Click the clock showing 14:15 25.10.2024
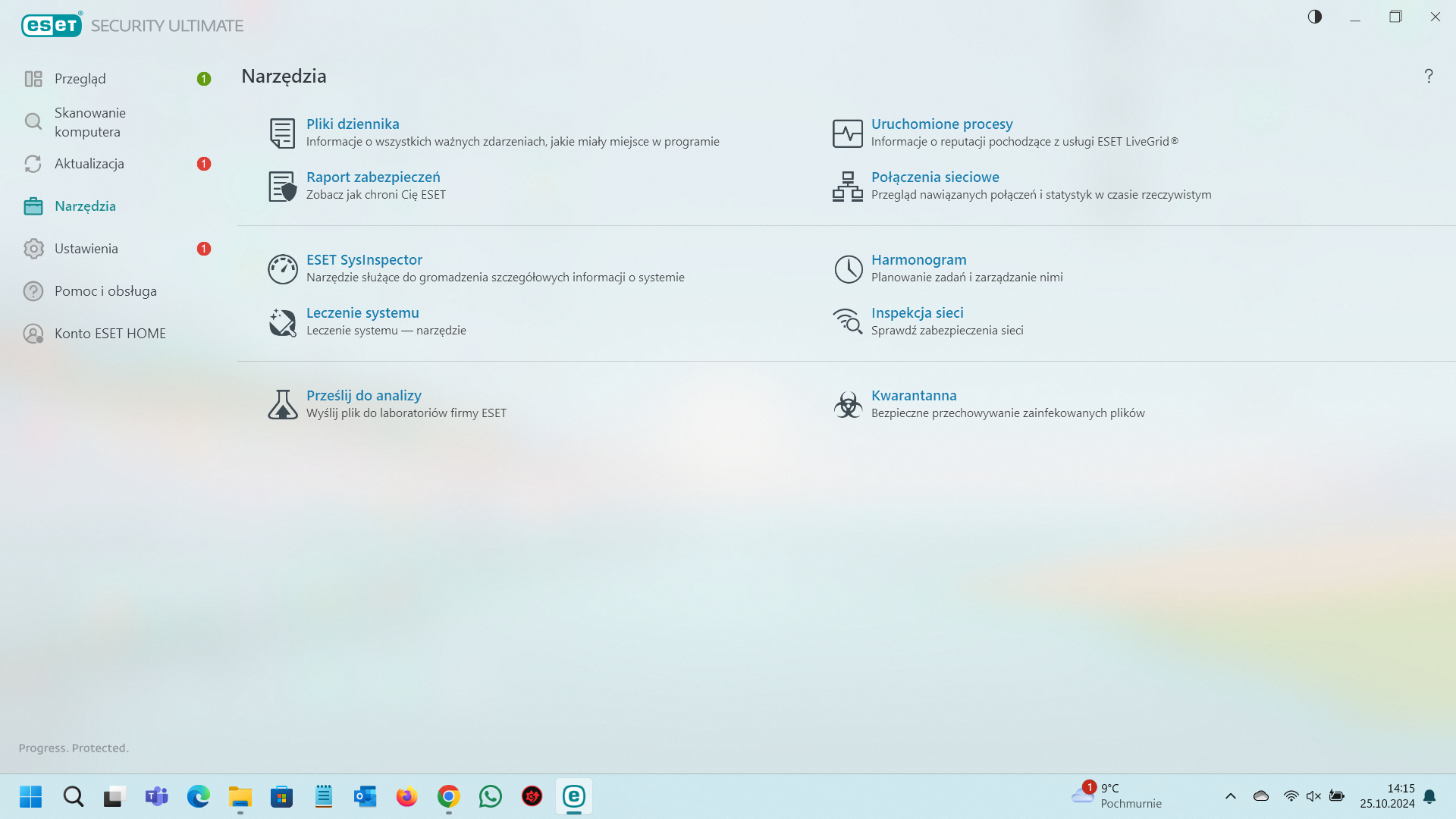 coord(1387,796)
